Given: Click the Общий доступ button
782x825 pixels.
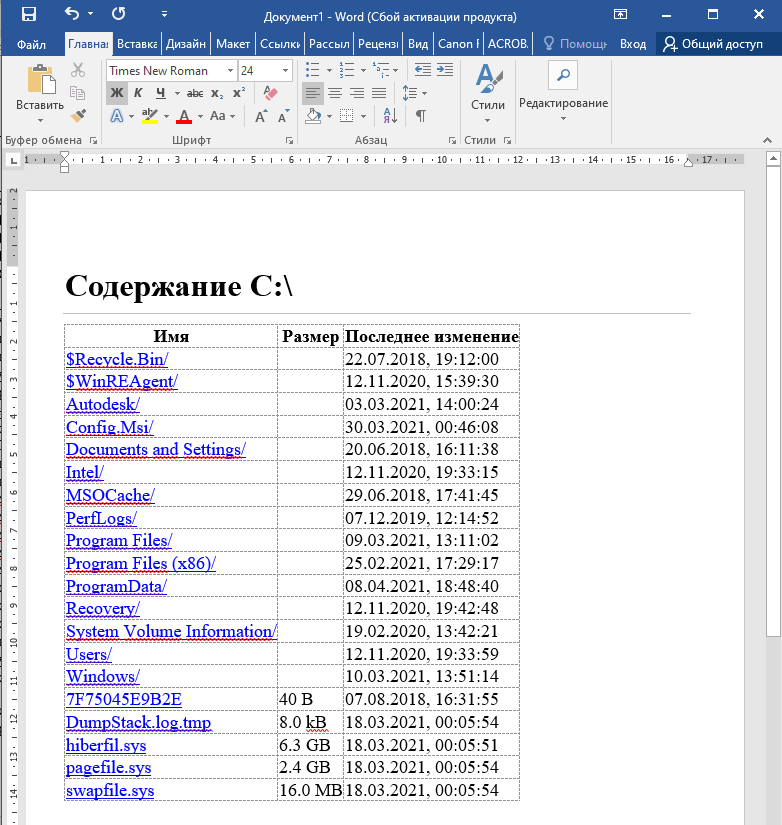Looking at the screenshot, I should [714, 44].
